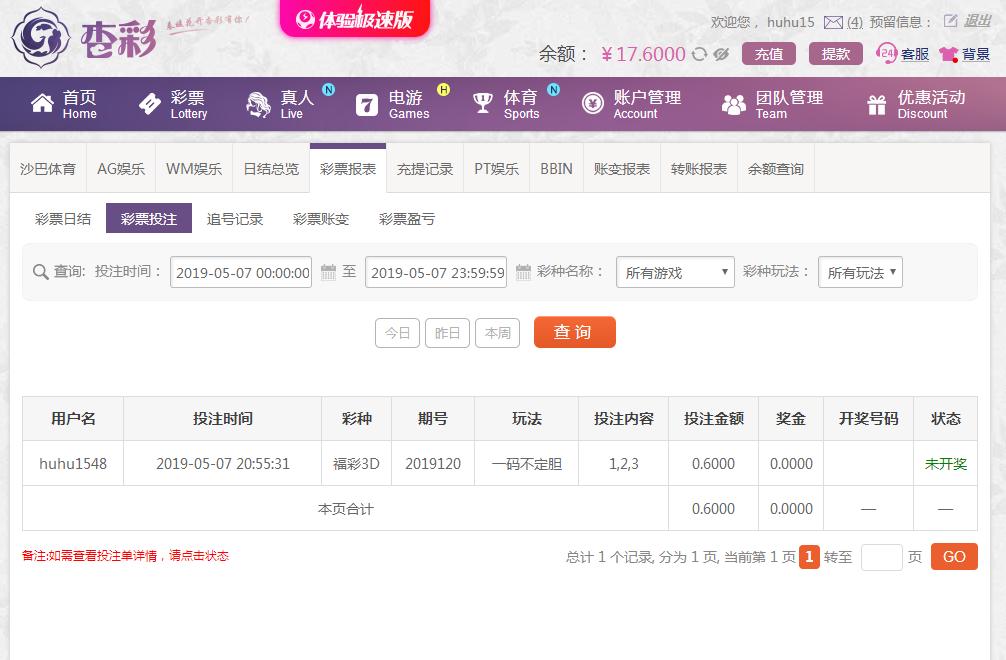
Task: Click the Account yen coin icon
Action: tap(592, 103)
